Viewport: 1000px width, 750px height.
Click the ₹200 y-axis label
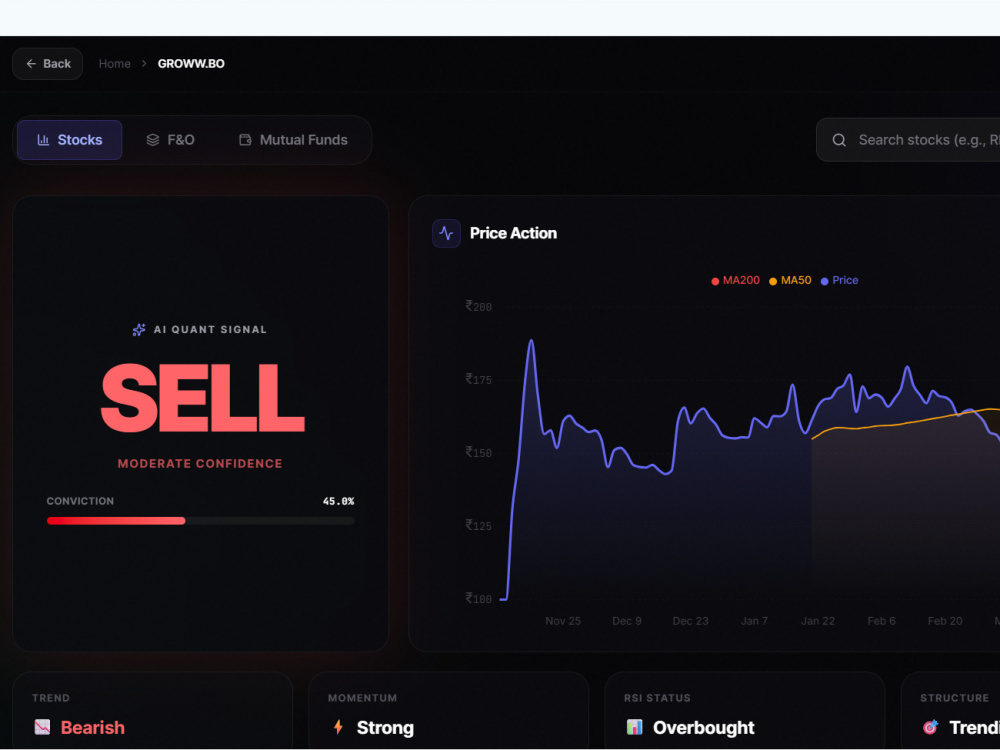tap(478, 307)
